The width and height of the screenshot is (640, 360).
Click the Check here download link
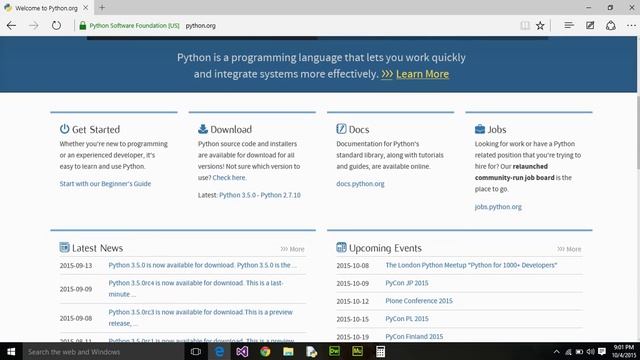229,178
